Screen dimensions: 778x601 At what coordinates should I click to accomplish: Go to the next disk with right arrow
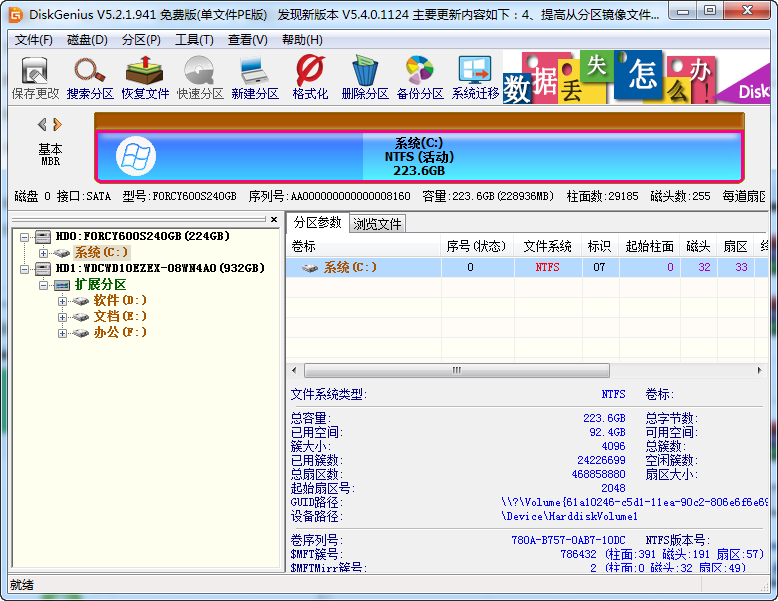pyautogui.click(x=58, y=125)
